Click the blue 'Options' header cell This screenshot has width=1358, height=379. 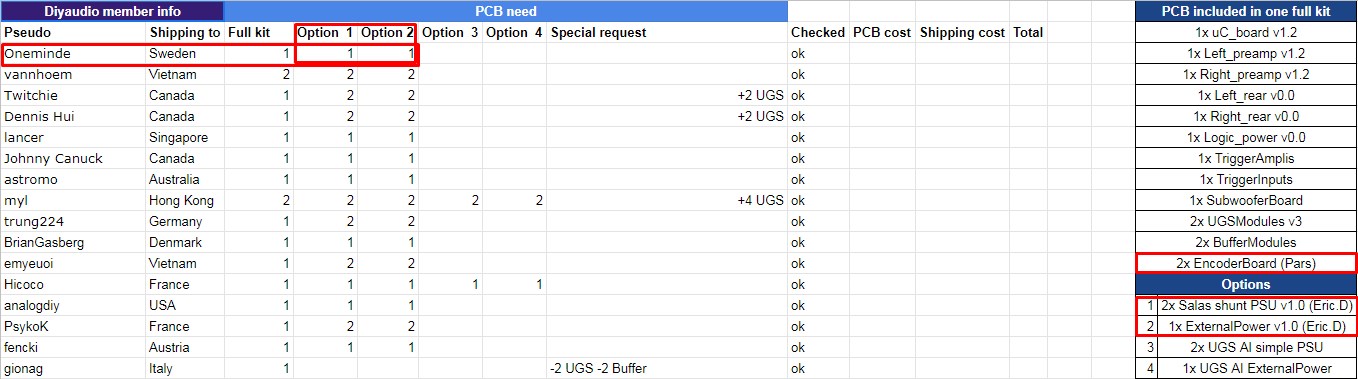1246,284
